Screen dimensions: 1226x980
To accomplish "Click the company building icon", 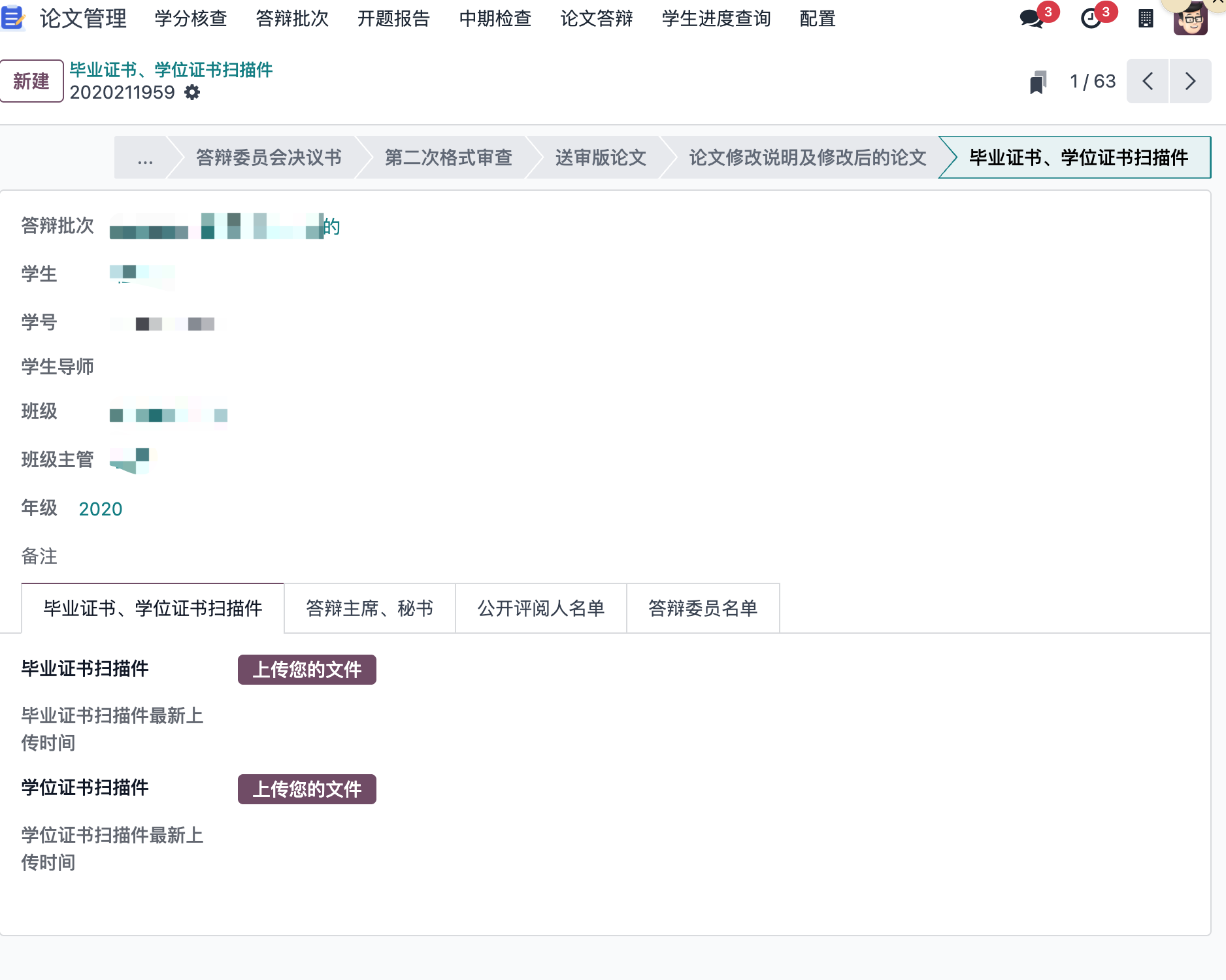I will (1146, 18).
